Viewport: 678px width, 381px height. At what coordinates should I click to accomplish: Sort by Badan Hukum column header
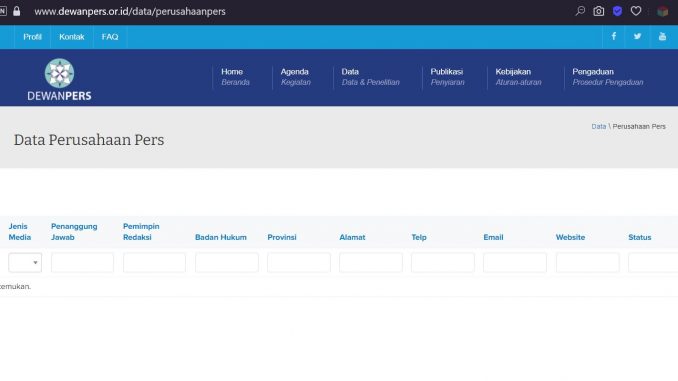coord(221,237)
